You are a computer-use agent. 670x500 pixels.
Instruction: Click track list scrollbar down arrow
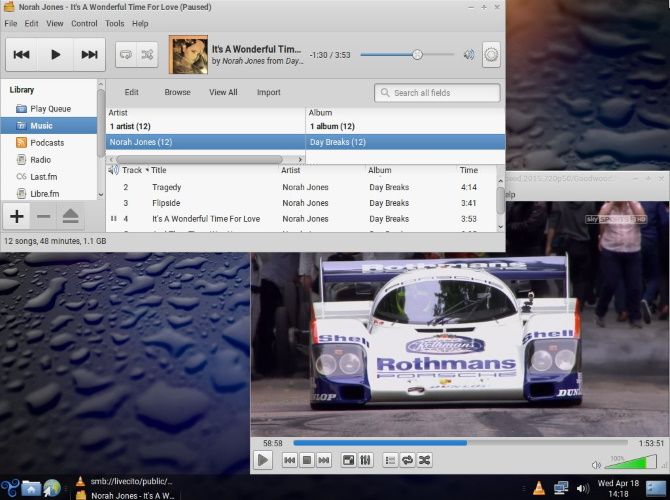click(x=500, y=227)
